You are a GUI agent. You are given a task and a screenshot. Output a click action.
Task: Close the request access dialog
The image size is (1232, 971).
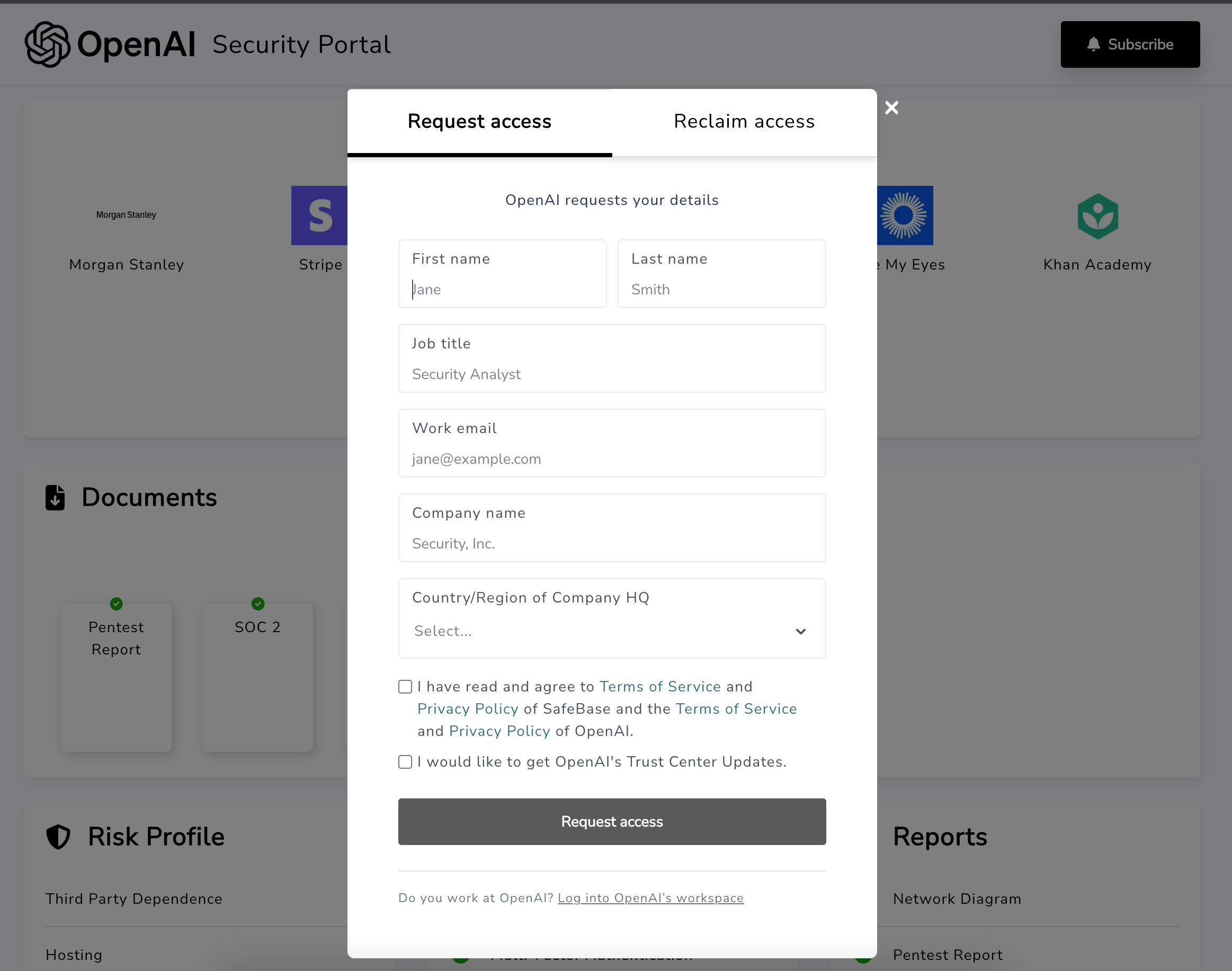pos(891,107)
